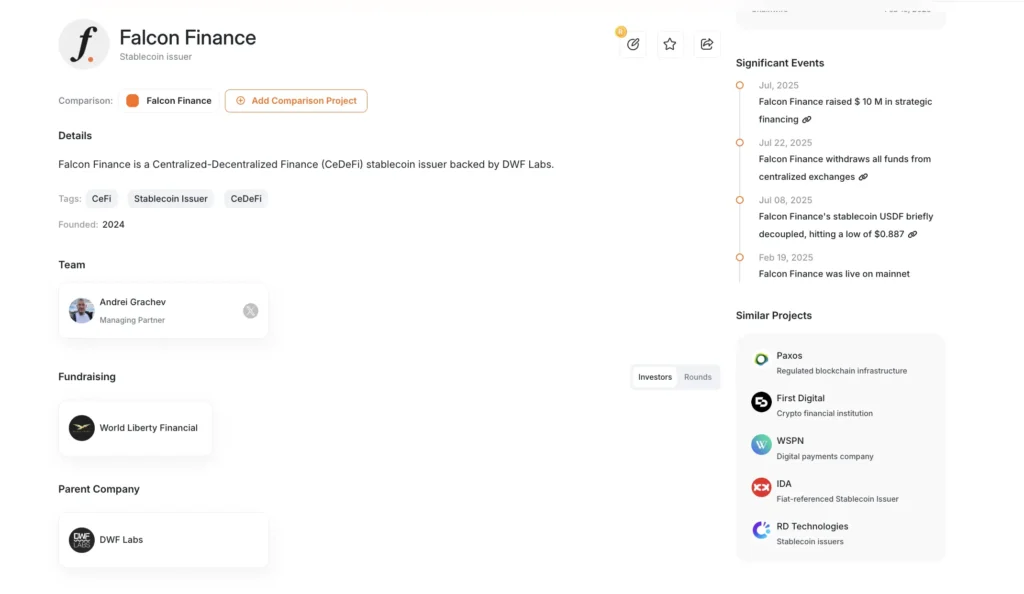Click "Crypto financial institution" description
Viewport: 1024px width, 594px height.
click(x=824, y=413)
